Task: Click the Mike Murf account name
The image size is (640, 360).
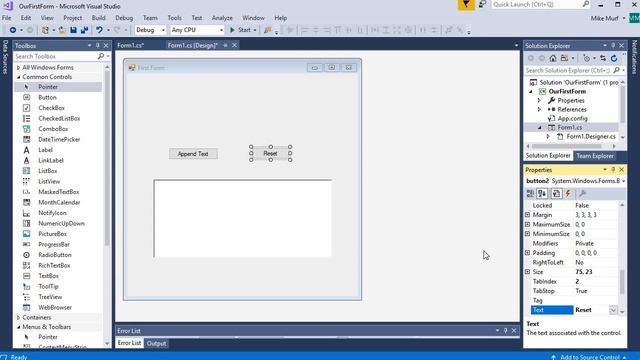Action: click(605, 18)
